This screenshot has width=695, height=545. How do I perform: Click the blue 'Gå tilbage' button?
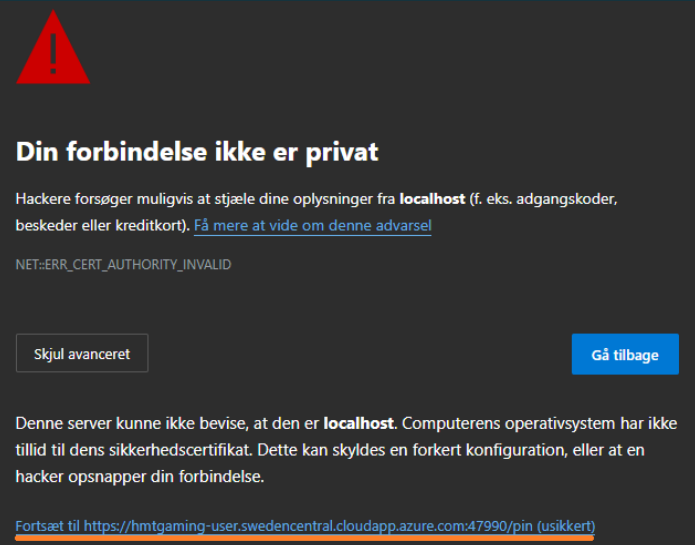tap(625, 354)
